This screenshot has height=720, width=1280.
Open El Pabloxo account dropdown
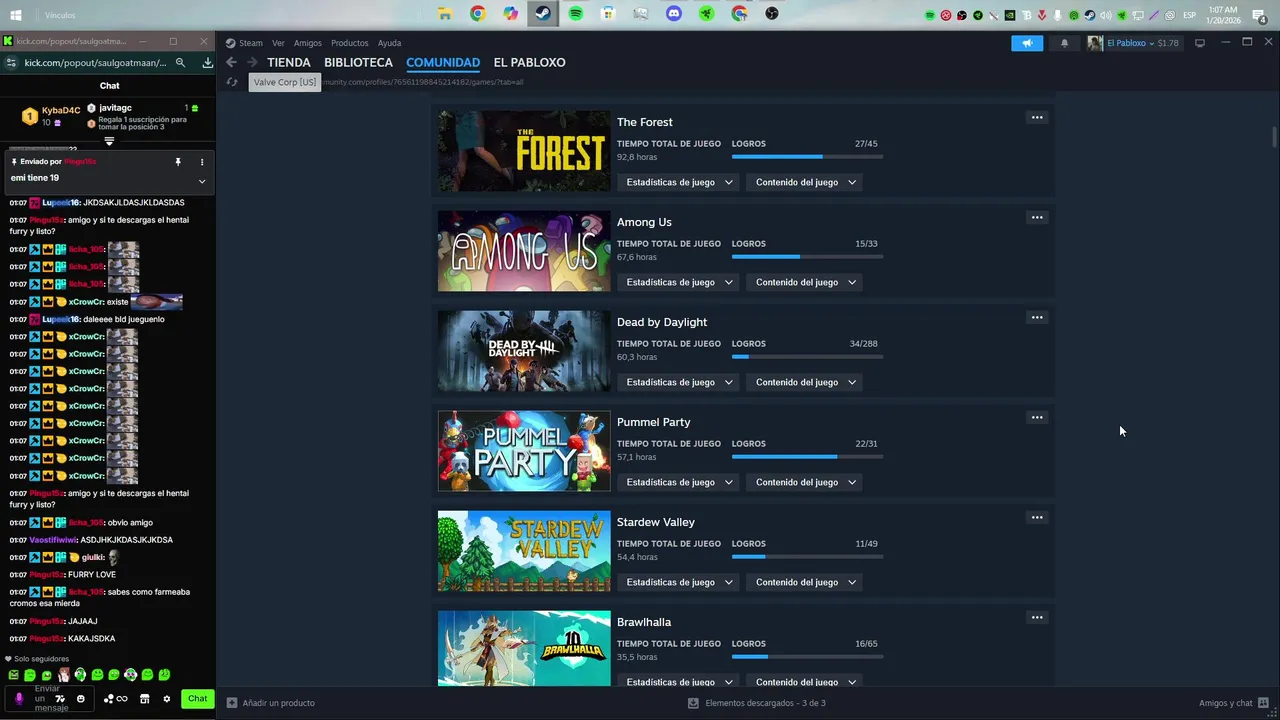click(1135, 43)
